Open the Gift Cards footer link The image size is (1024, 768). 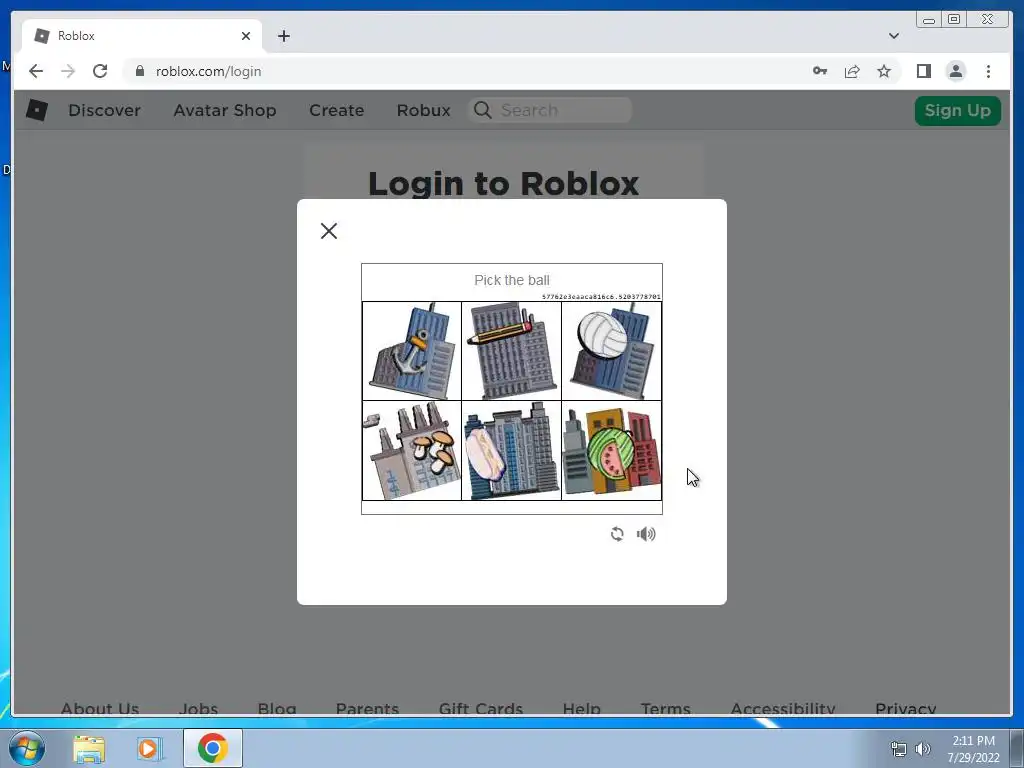(x=481, y=708)
